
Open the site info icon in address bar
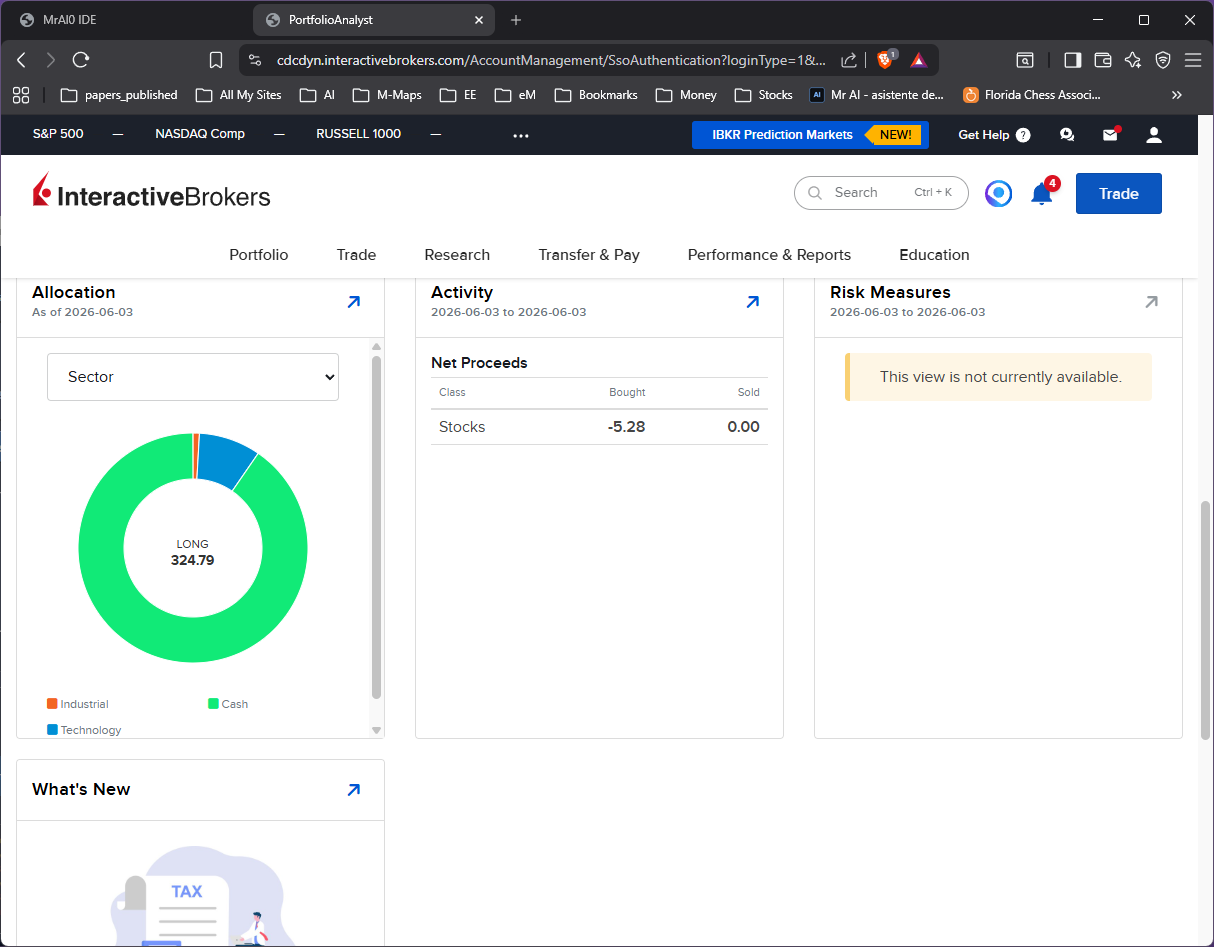pos(255,60)
